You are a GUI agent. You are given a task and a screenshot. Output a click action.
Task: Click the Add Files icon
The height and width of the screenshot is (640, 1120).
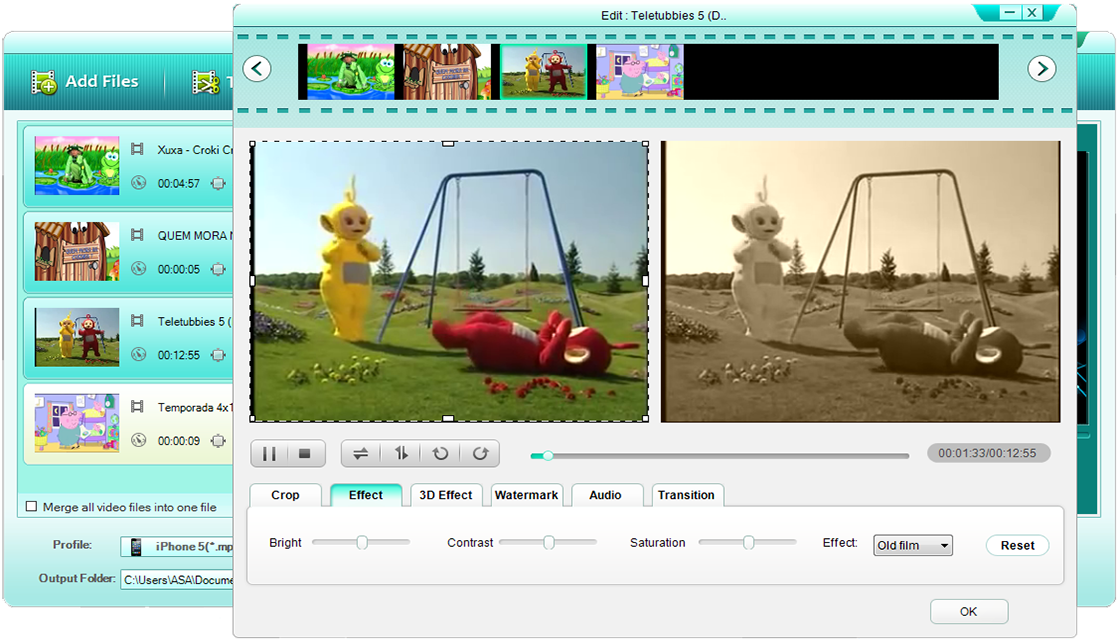(44, 82)
